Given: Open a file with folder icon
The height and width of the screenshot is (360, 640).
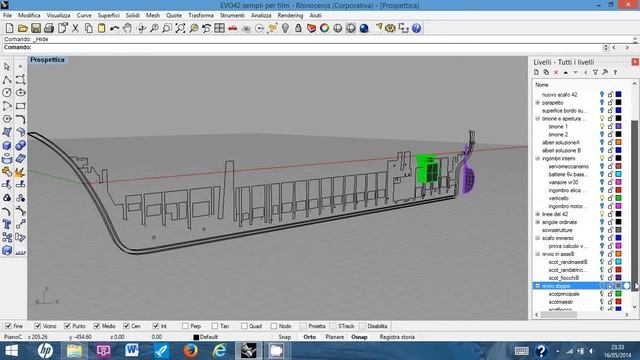Looking at the screenshot, I should point(23,28).
